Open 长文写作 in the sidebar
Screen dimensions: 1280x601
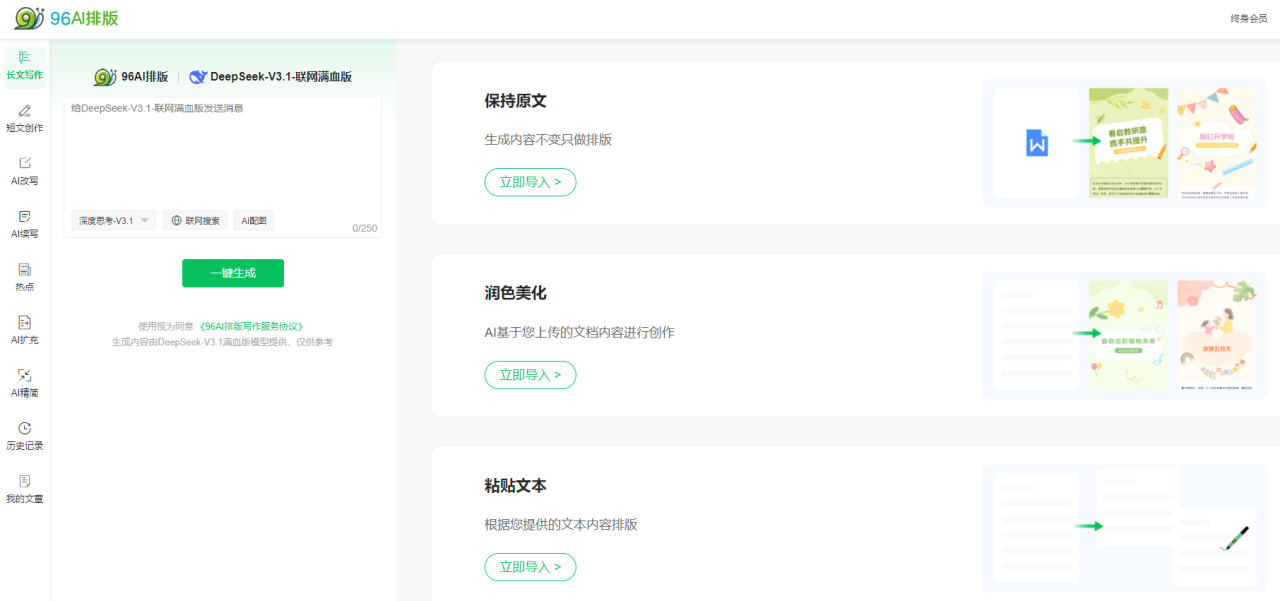25,66
